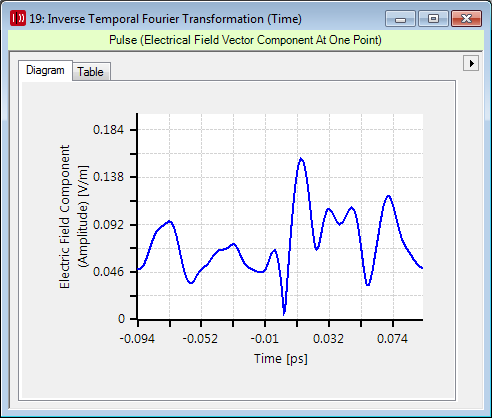Click the 0.032 x-axis tick label

point(328,339)
